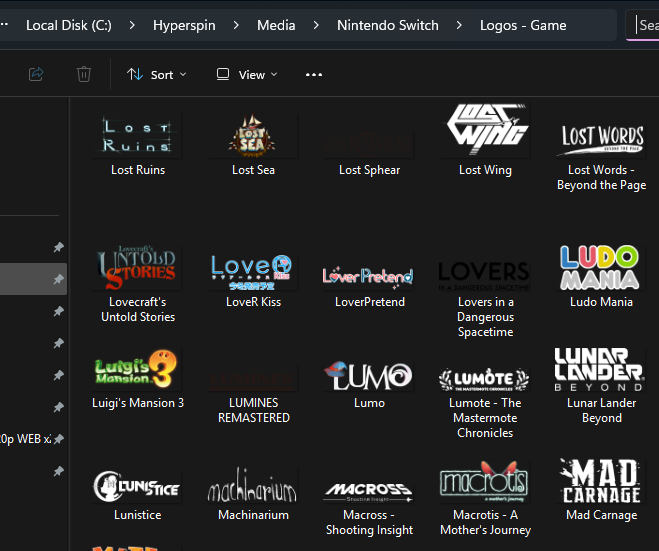Image resolution: width=659 pixels, height=551 pixels.
Task: Select Macross Shooting Insight logo thumbnail
Action: coord(369,492)
